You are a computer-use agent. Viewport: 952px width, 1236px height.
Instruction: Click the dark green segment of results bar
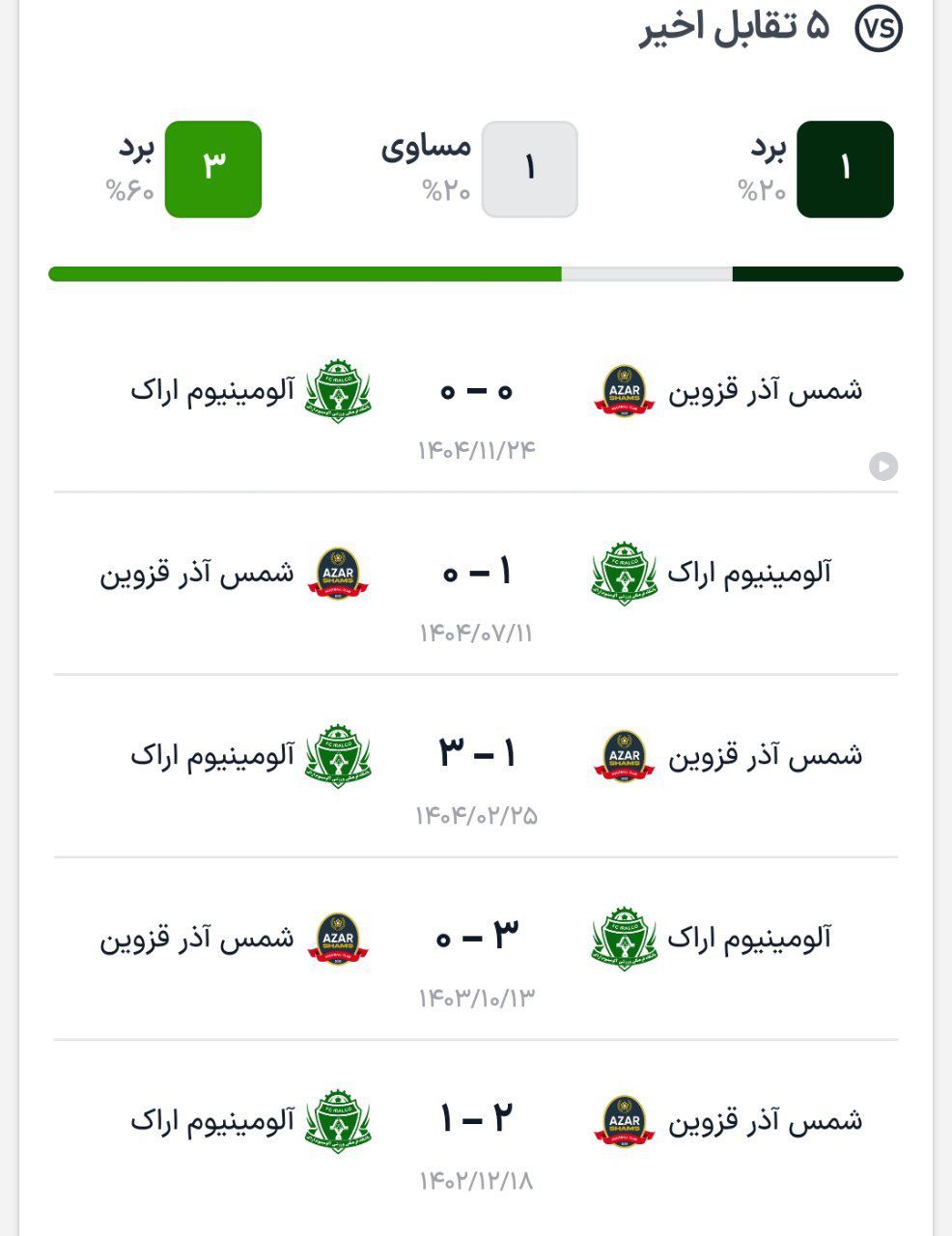(x=817, y=274)
